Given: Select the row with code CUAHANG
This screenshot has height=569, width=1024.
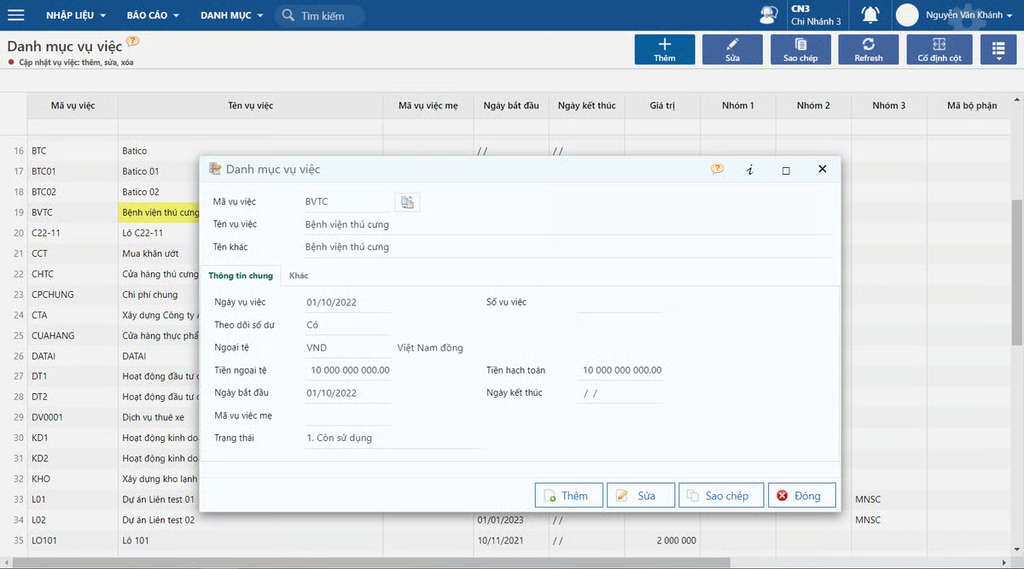Looking at the screenshot, I should (x=53, y=336).
